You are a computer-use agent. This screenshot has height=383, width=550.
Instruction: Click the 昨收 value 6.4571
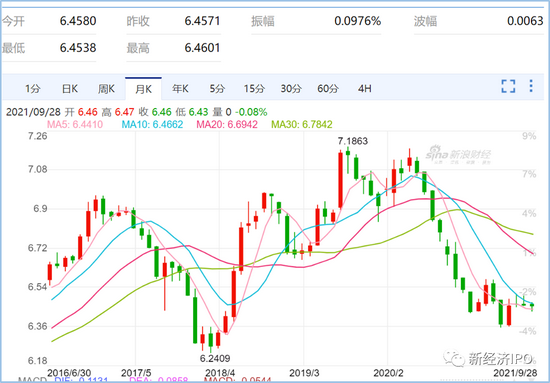pyautogui.click(x=202, y=21)
